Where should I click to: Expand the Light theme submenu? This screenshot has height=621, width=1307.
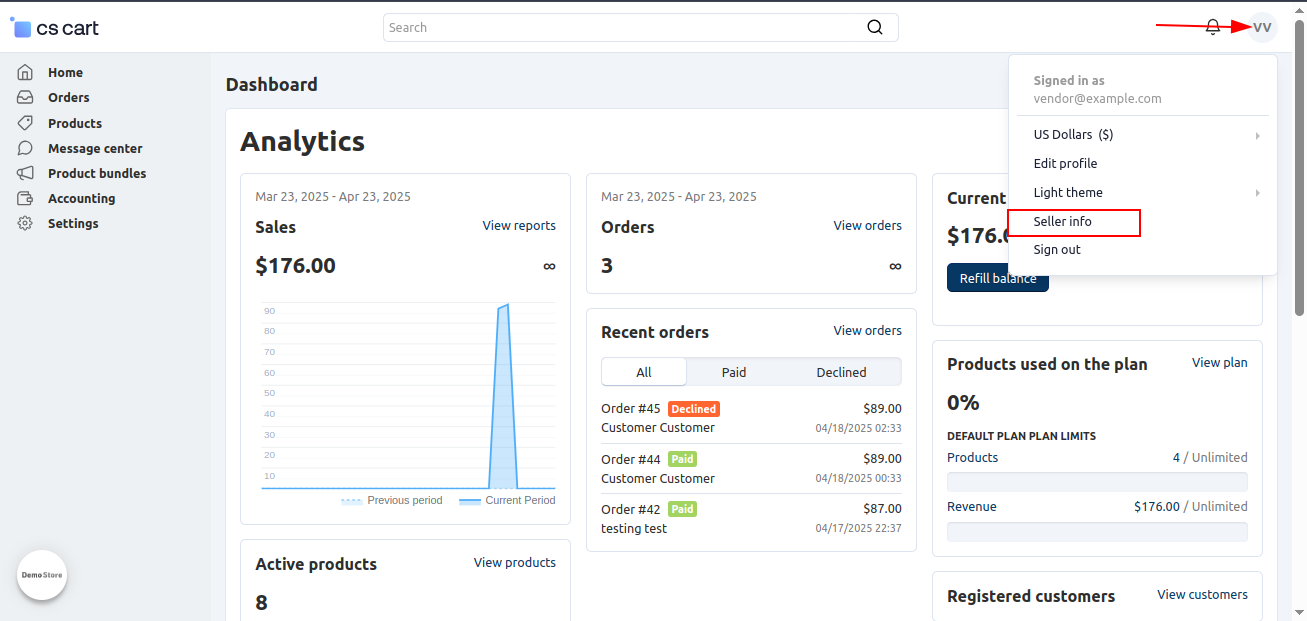pos(1068,192)
